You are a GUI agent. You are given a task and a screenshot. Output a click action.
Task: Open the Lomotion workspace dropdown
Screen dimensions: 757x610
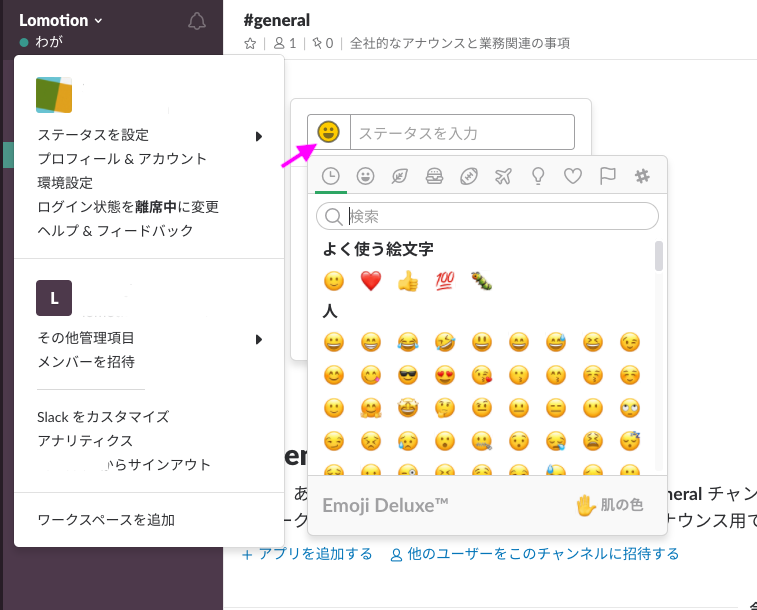pyautogui.click(x=61, y=20)
